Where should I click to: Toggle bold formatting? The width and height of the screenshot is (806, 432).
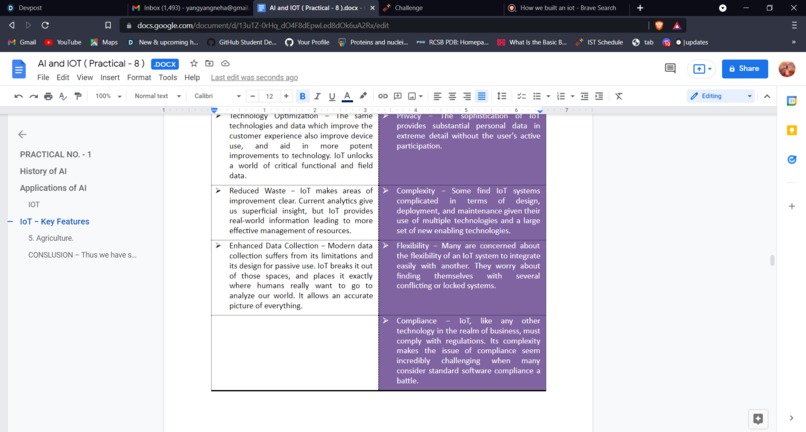[302, 96]
